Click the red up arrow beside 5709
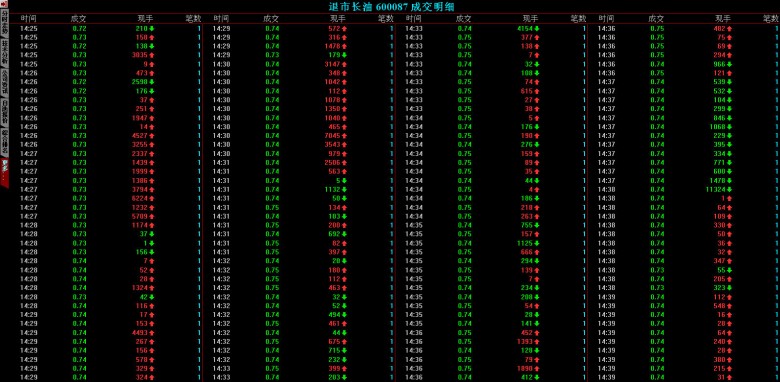This screenshot has width=780, height=382. click(x=151, y=216)
